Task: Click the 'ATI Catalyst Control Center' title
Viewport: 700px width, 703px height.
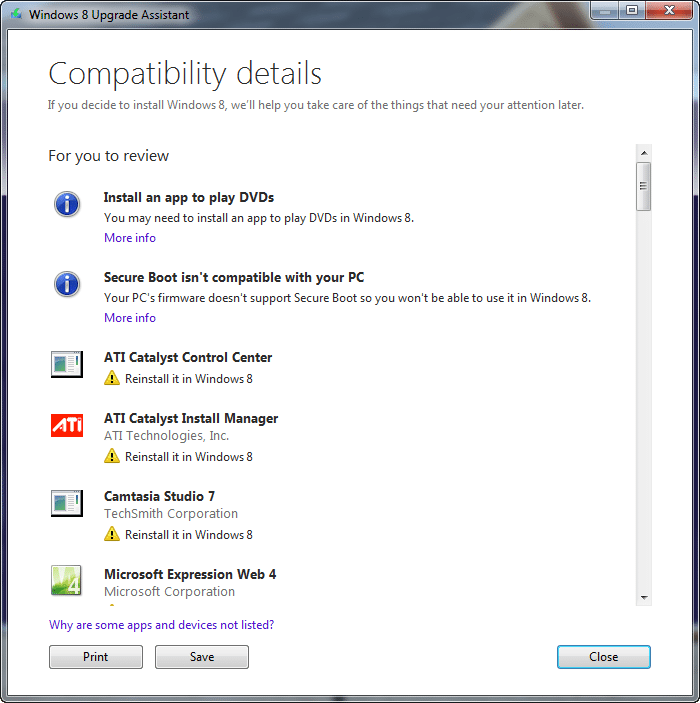Action: 188,357
